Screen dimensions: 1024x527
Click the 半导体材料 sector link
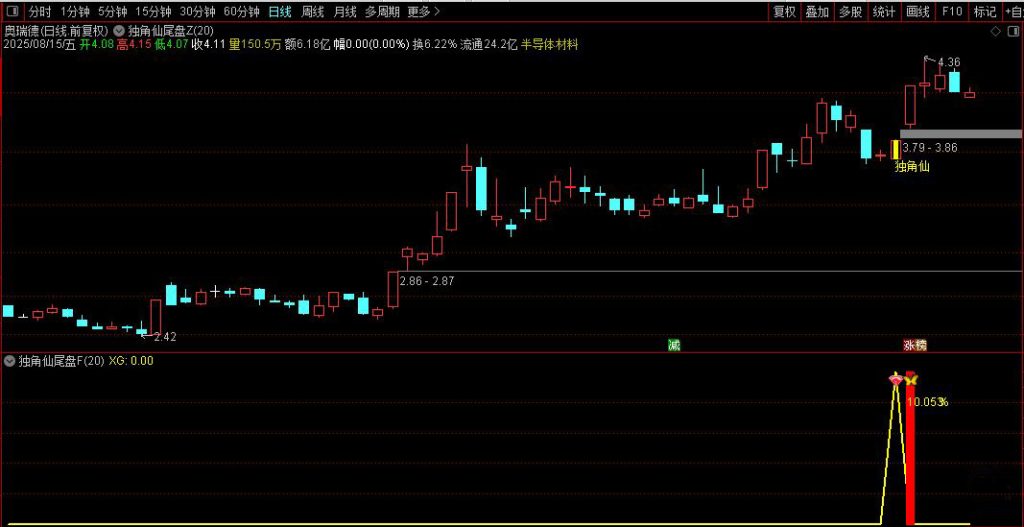click(x=548, y=45)
